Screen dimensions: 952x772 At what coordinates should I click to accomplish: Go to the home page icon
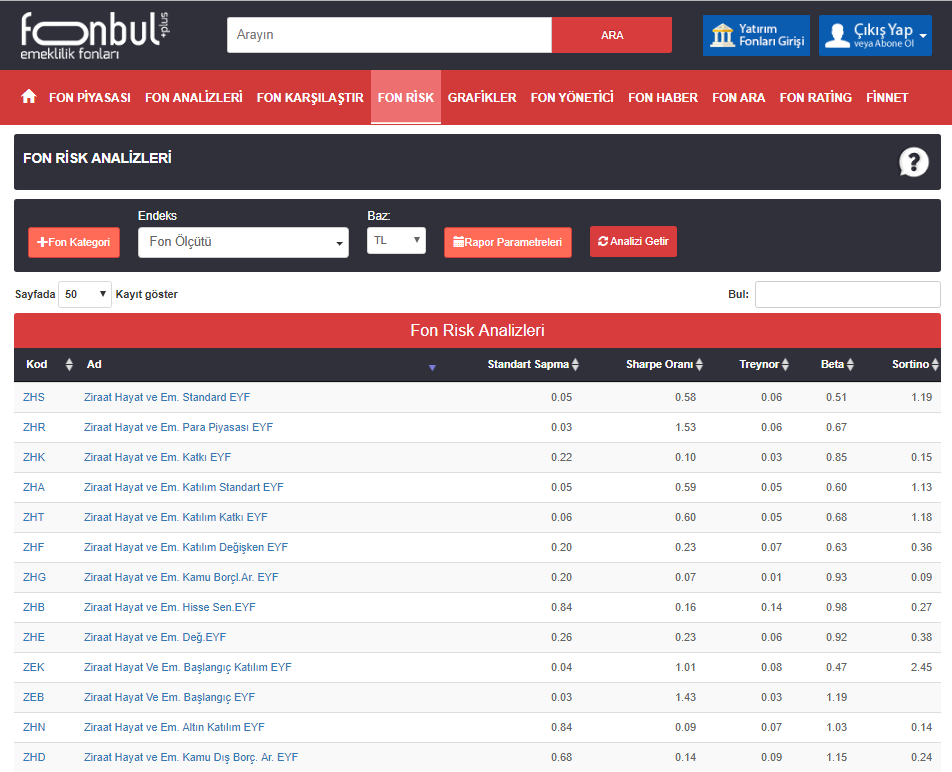coord(29,96)
